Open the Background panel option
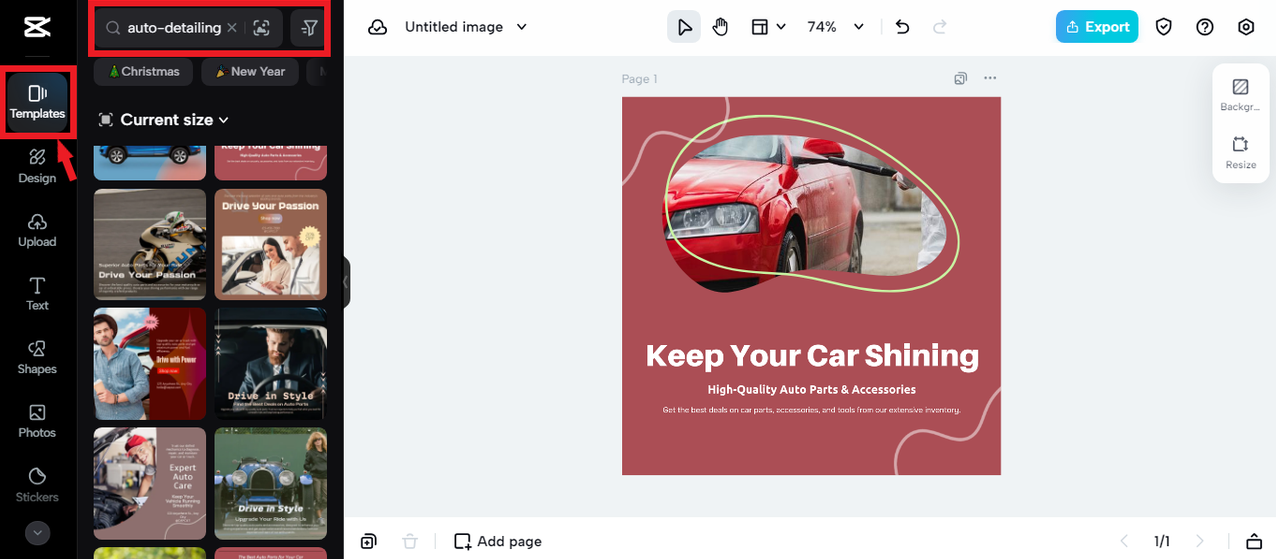Image resolution: width=1276 pixels, height=559 pixels. point(1240,94)
